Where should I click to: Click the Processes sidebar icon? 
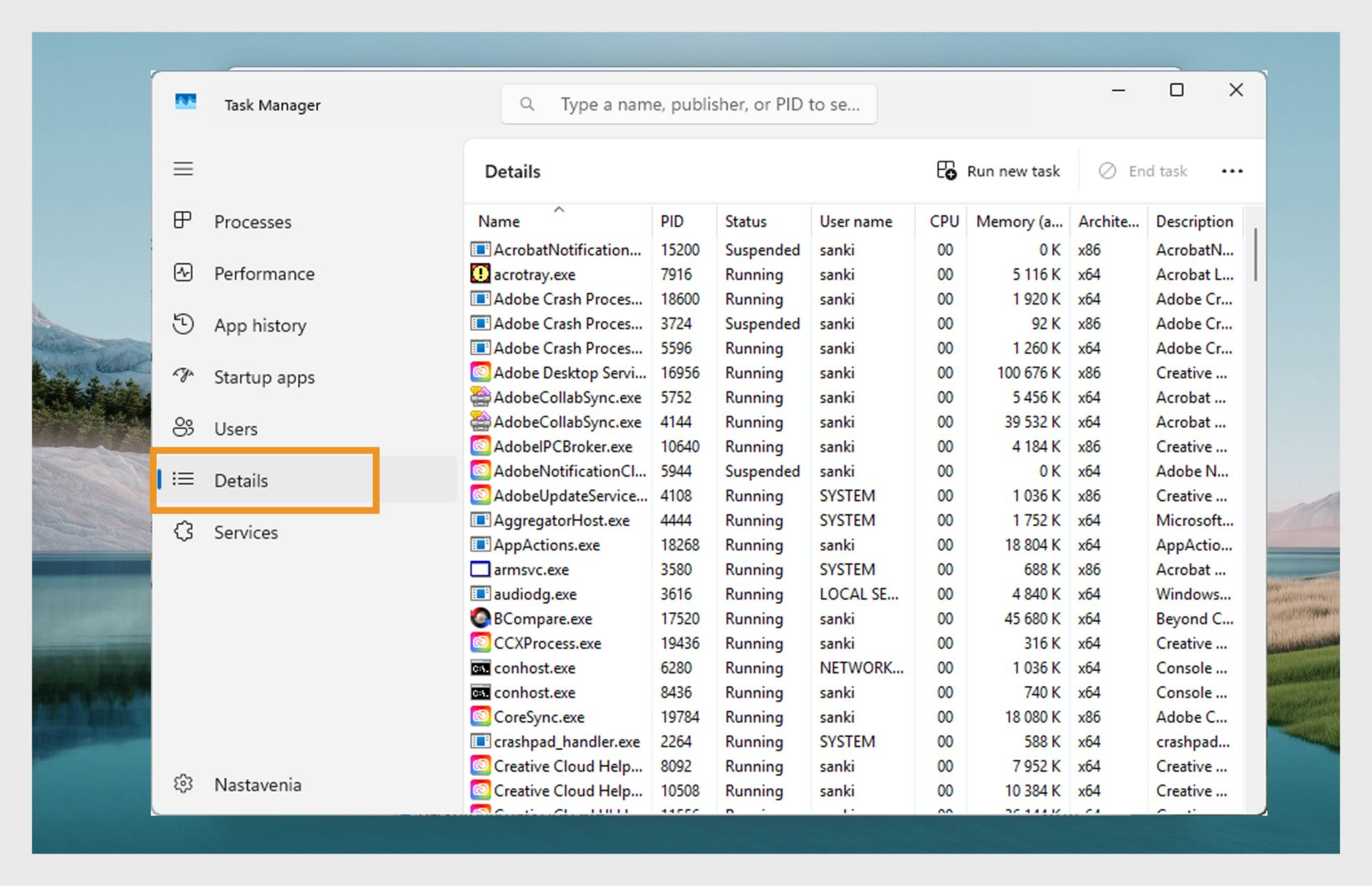(x=183, y=220)
